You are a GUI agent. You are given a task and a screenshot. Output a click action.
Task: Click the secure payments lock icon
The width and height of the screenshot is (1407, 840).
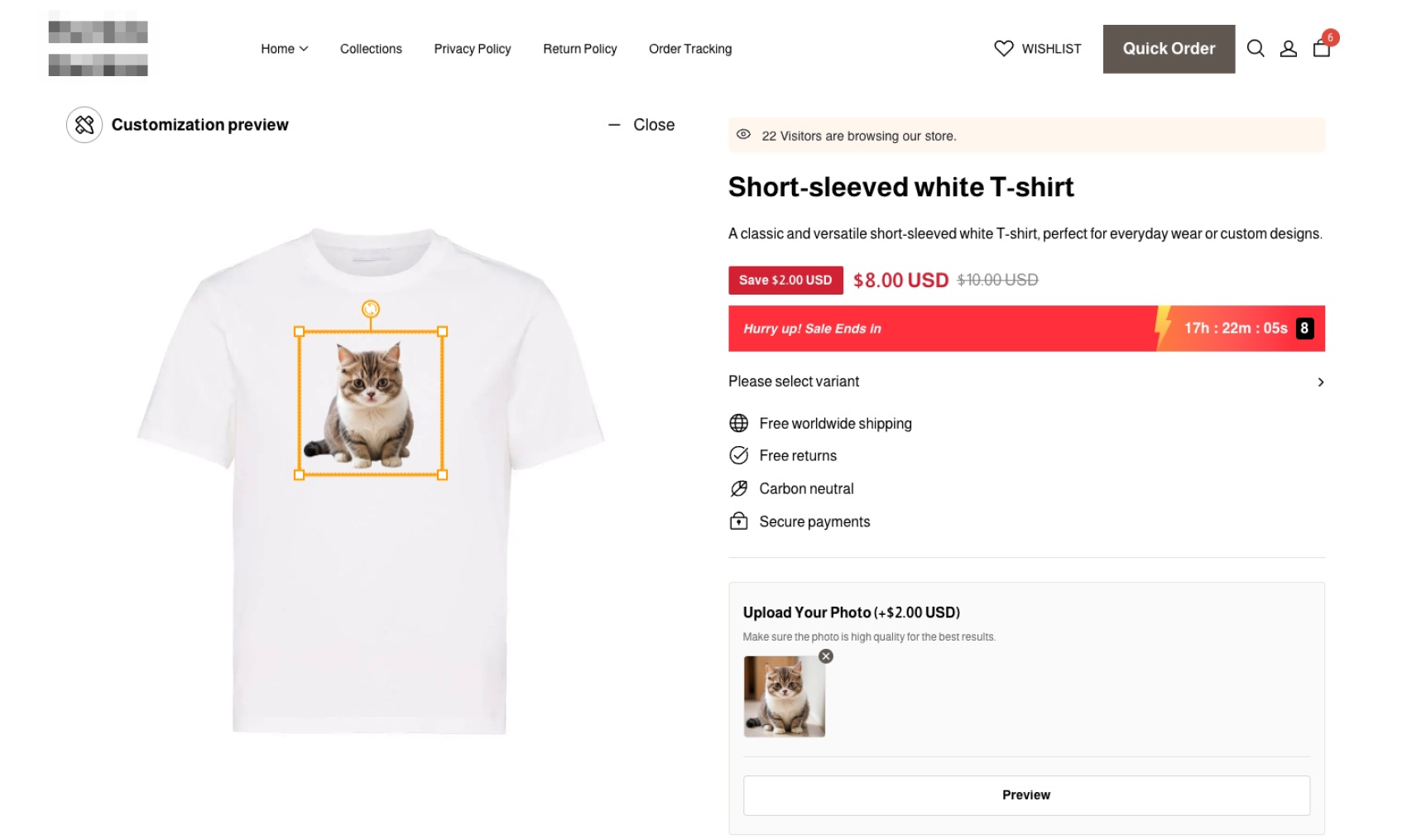tap(738, 521)
